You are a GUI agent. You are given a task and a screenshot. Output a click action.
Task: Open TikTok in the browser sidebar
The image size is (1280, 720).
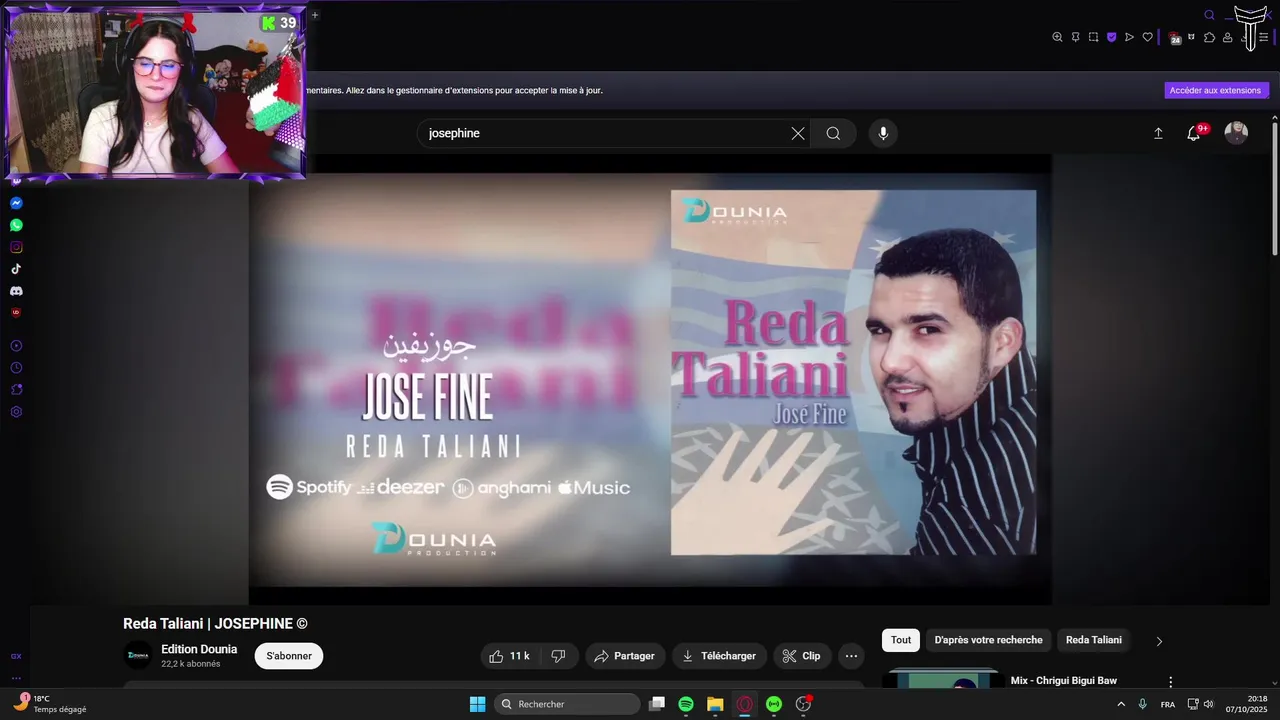(x=16, y=269)
